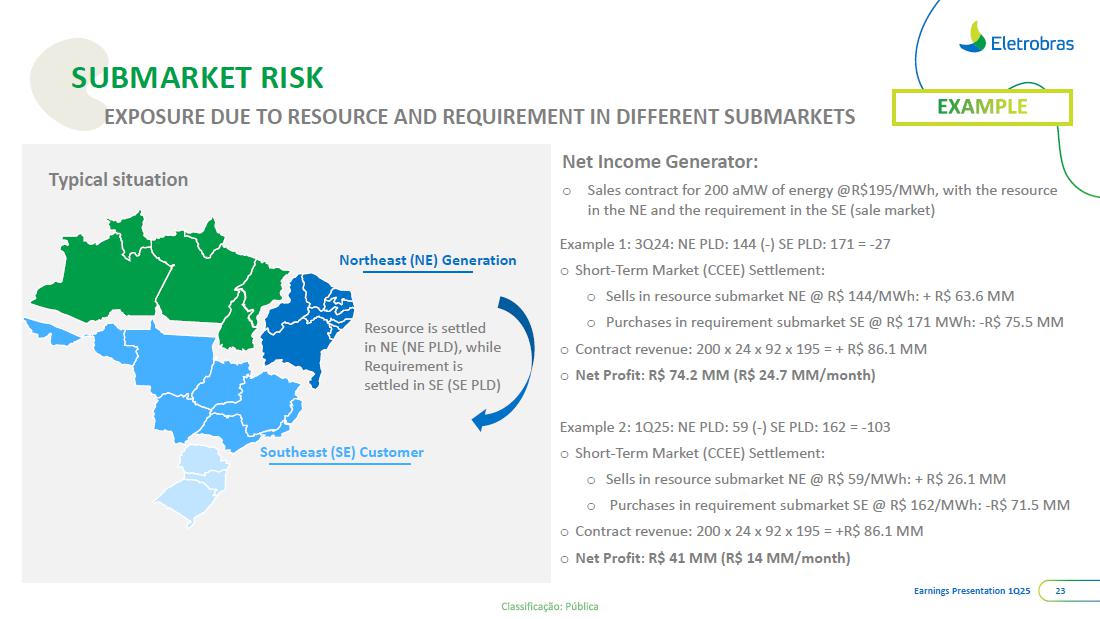1100x619 pixels.
Task: Click the Earnings Presentation 1Q25 footer text
Action: click(972, 591)
